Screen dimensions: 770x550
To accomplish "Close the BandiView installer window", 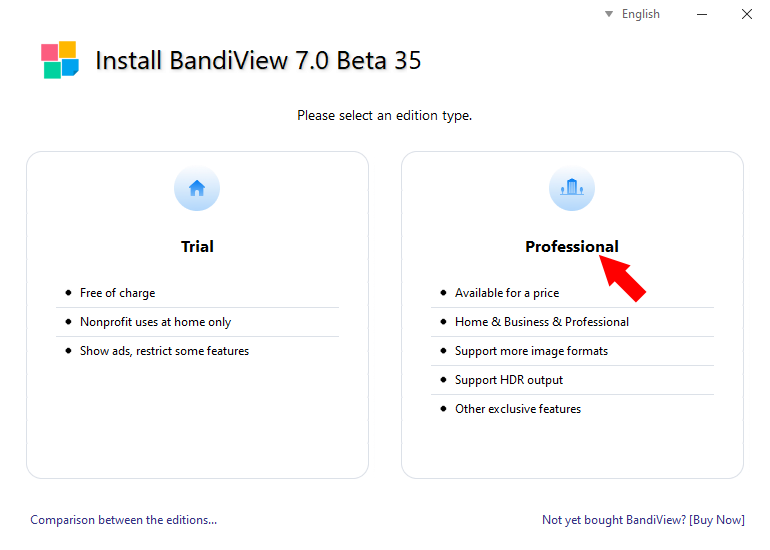I will click(x=746, y=14).
